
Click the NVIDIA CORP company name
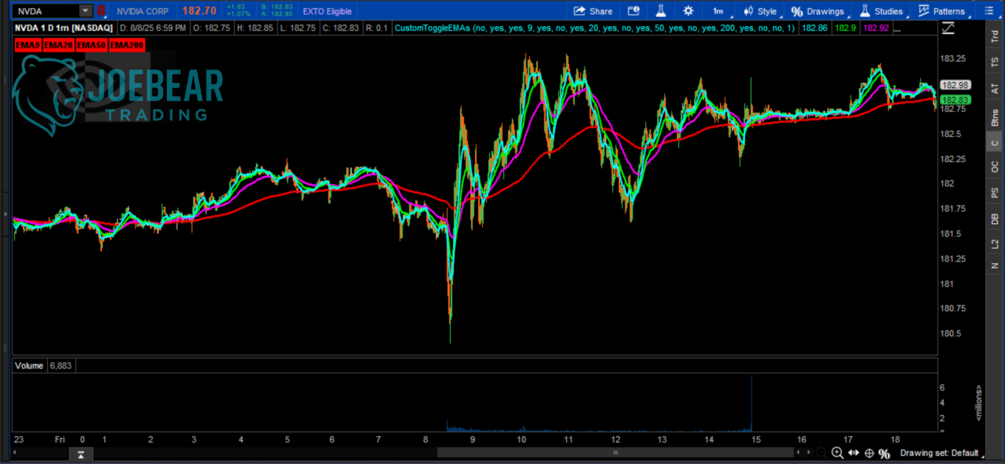click(145, 11)
